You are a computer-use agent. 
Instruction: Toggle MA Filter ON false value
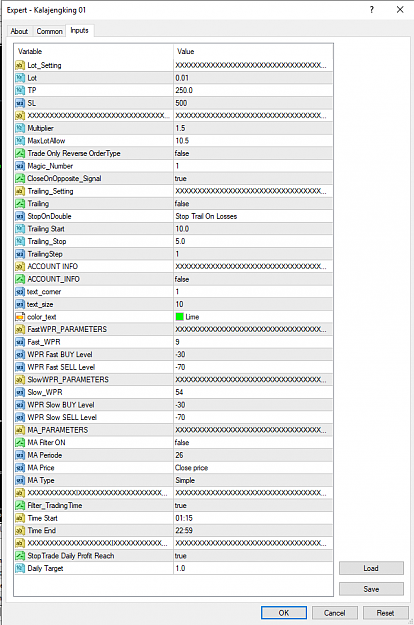253,442
